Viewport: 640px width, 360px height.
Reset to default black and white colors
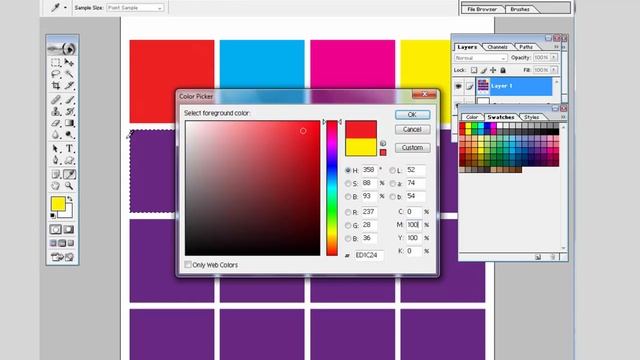53,216
